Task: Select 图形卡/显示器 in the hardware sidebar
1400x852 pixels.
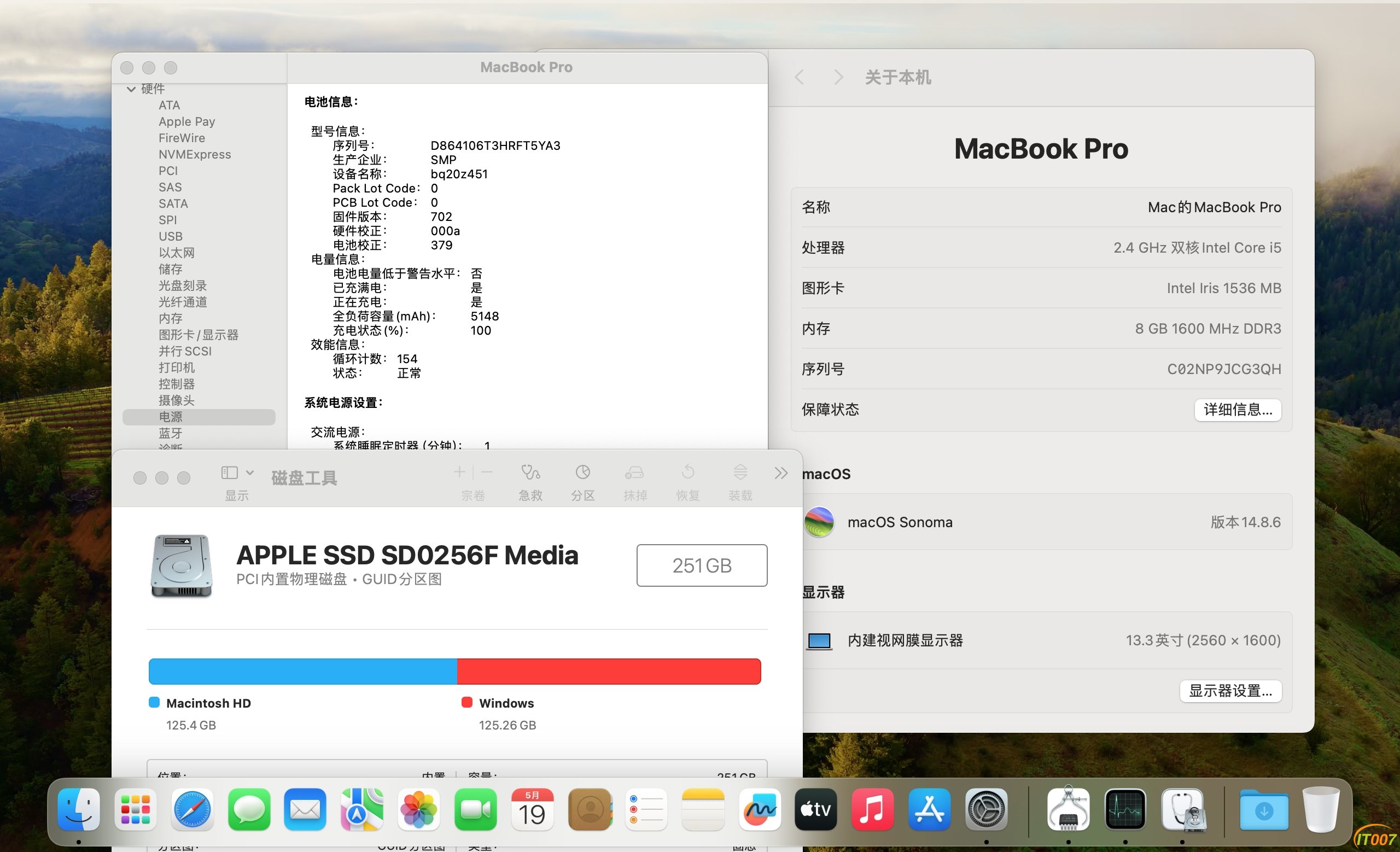Action: tap(199, 335)
